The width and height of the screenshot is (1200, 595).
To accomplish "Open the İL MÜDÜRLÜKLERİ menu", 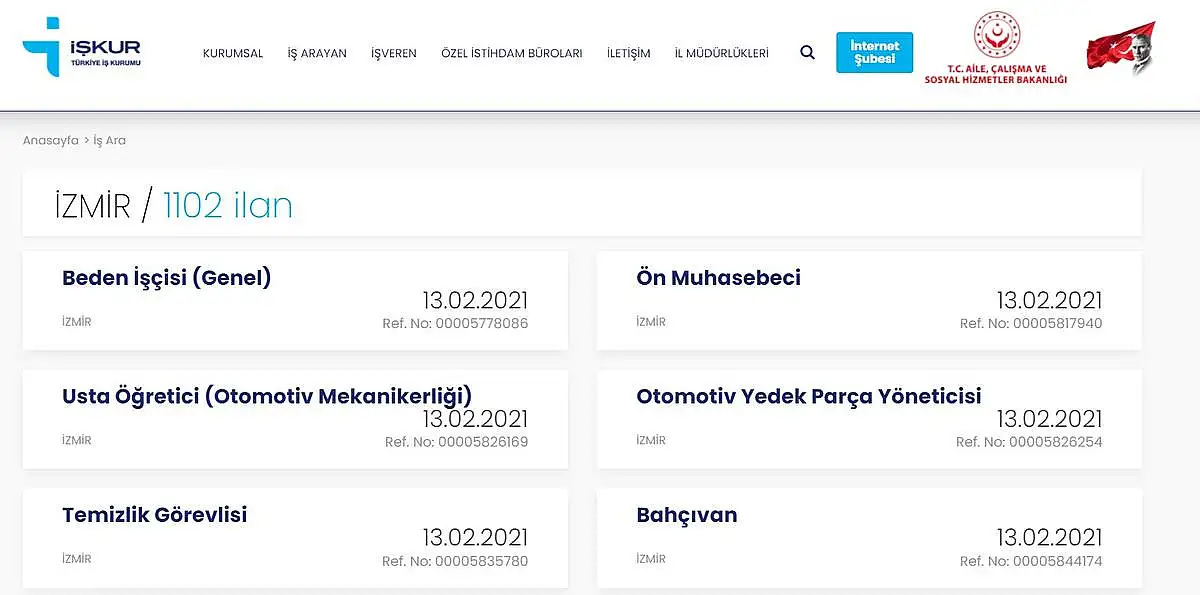I will [x=722, y=54].
